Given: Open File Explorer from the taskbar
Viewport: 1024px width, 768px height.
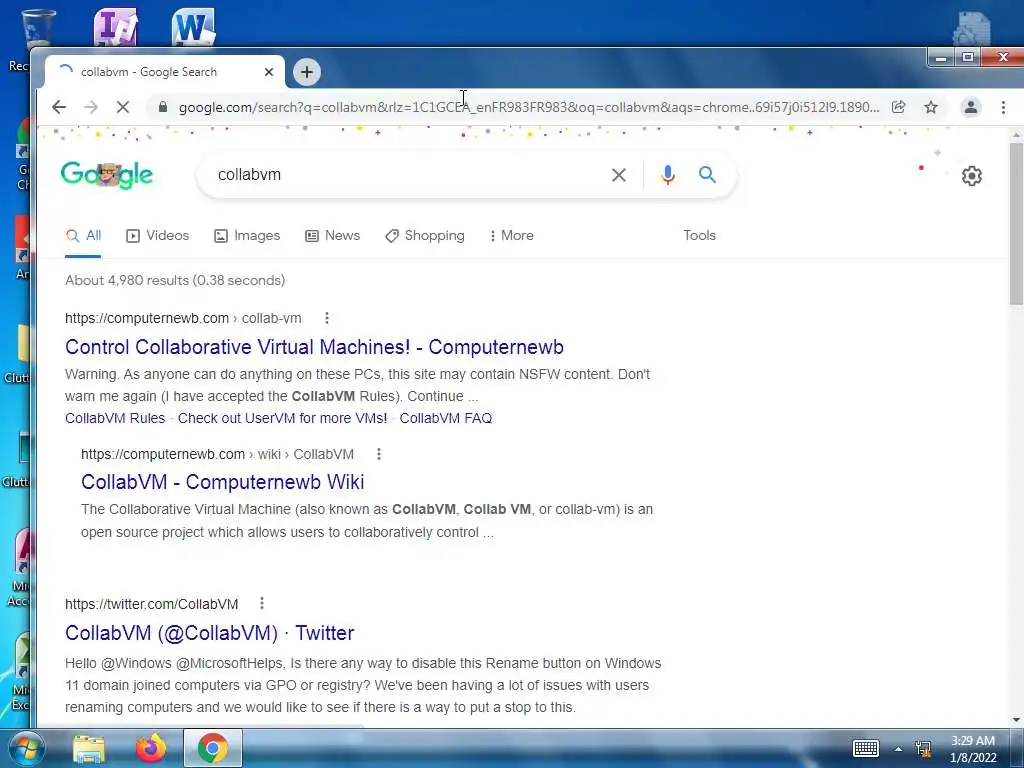Looking at the screenshot, I should 89,748.
